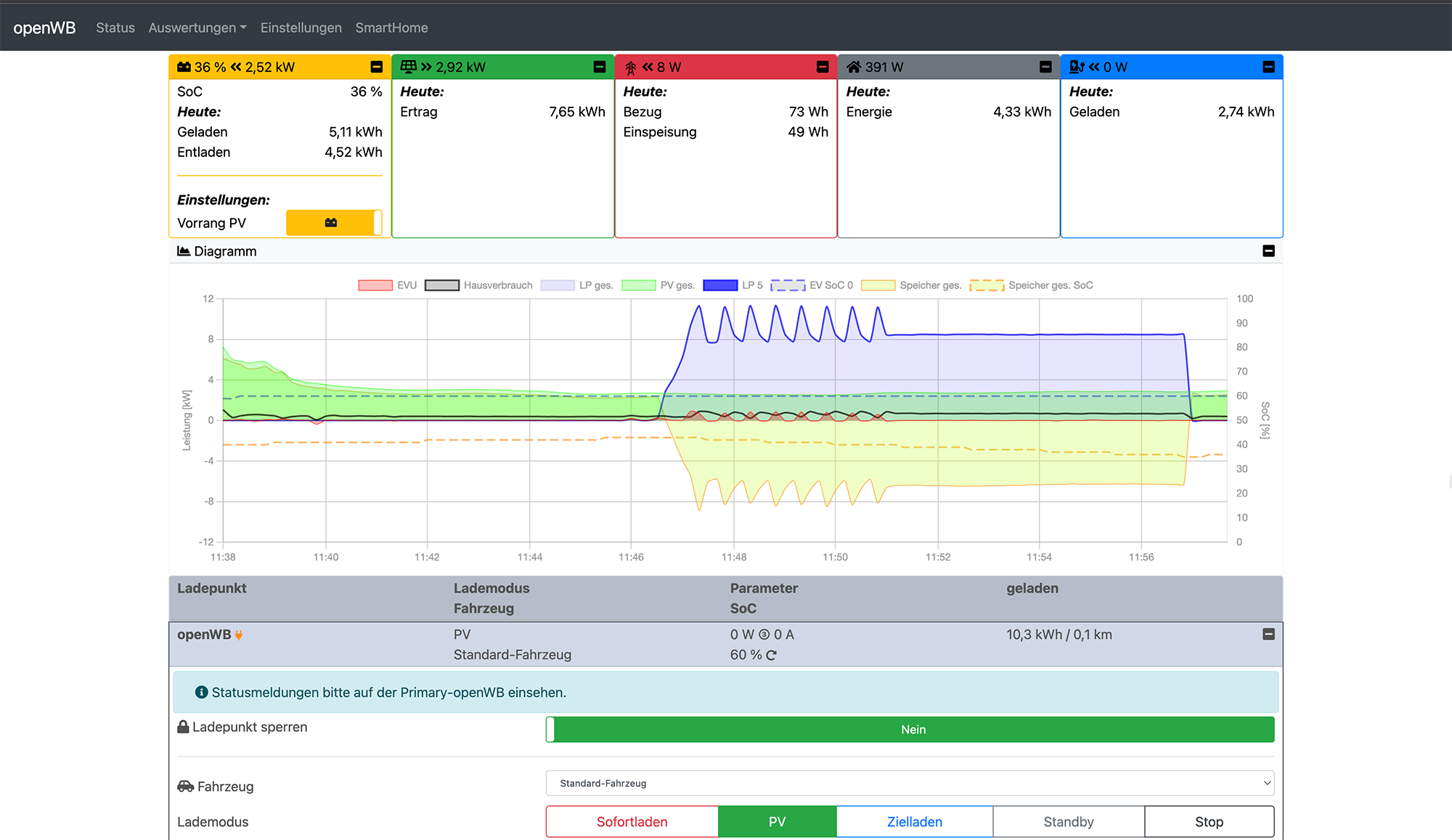1452x840 pixels.
Task: Open the Standard-Fahrzeug vehicle dropdown
Action: click(x=910, y=783)
